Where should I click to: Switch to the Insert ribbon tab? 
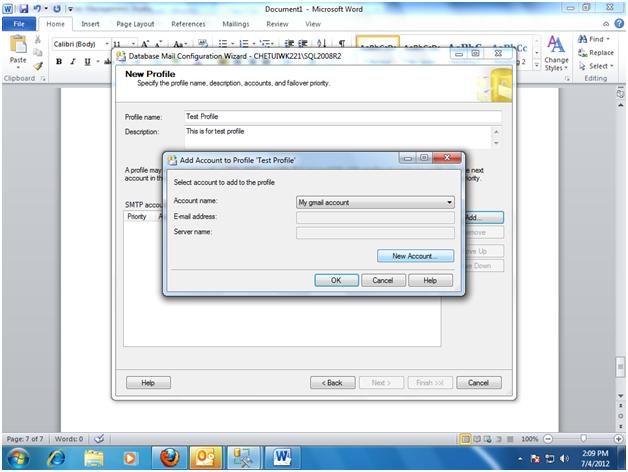[x=90, y=24]
